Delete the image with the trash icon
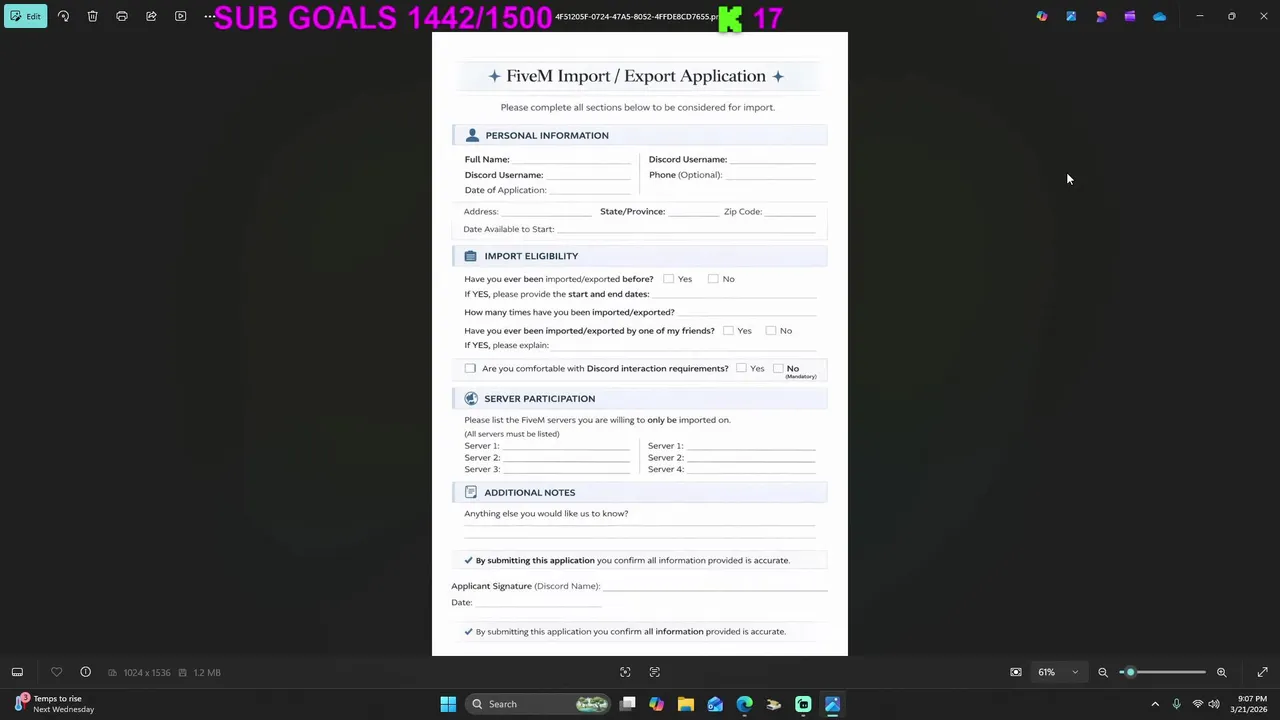The width and height of the screenshot is (1280, 720). click(x=92, y=16)
